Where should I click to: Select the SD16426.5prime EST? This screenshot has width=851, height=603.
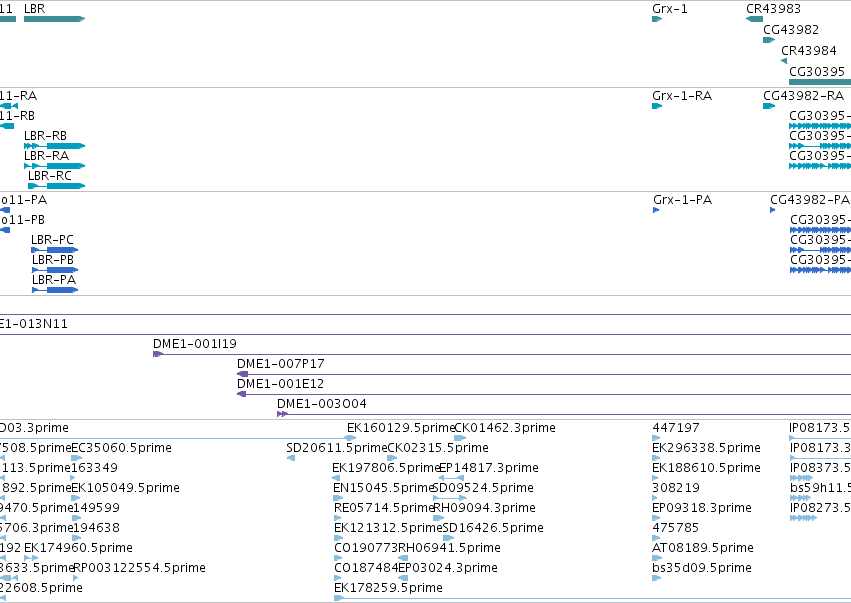click(448, 538)
